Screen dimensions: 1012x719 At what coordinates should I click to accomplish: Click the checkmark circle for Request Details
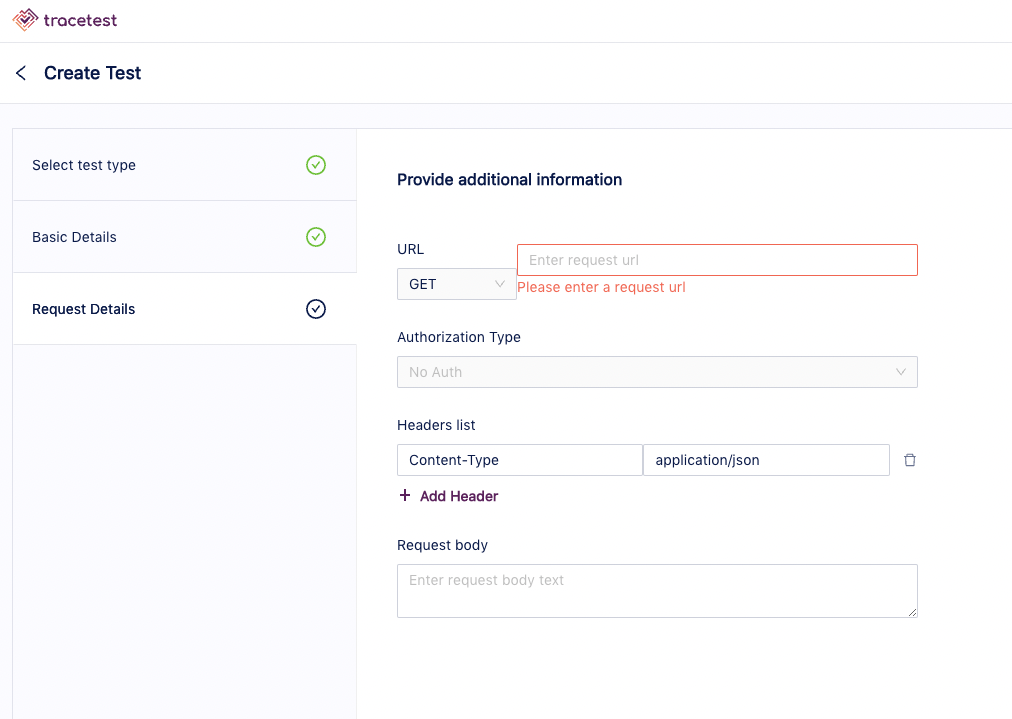tap(316, 309)
